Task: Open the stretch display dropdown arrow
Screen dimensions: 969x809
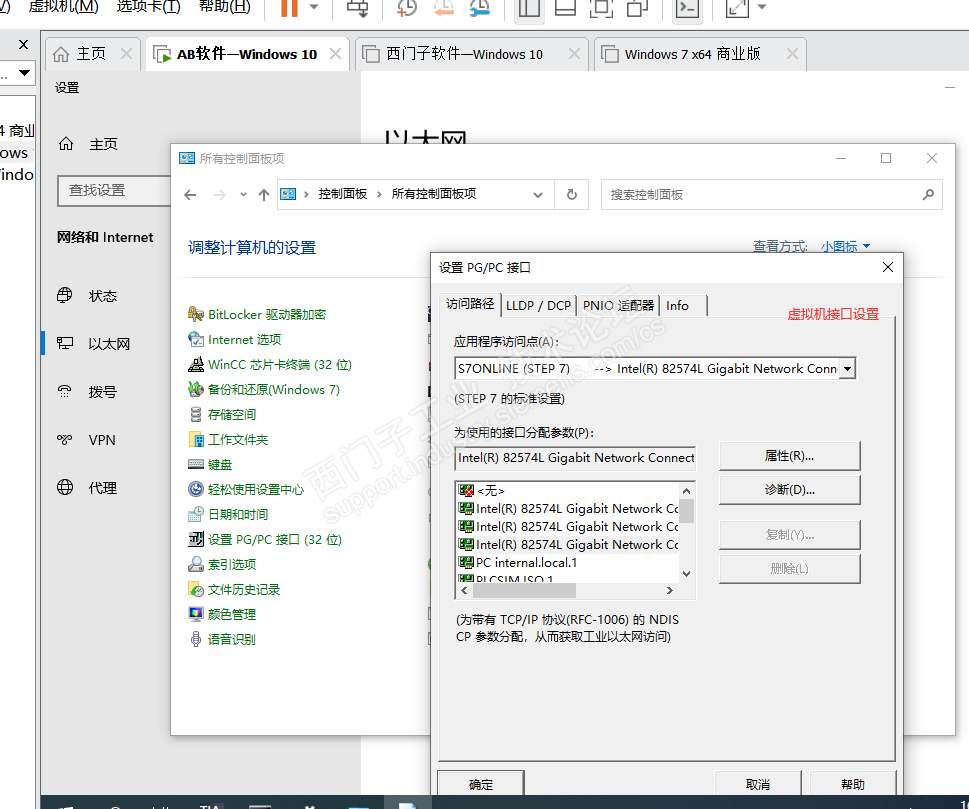Action: (761, 7)
